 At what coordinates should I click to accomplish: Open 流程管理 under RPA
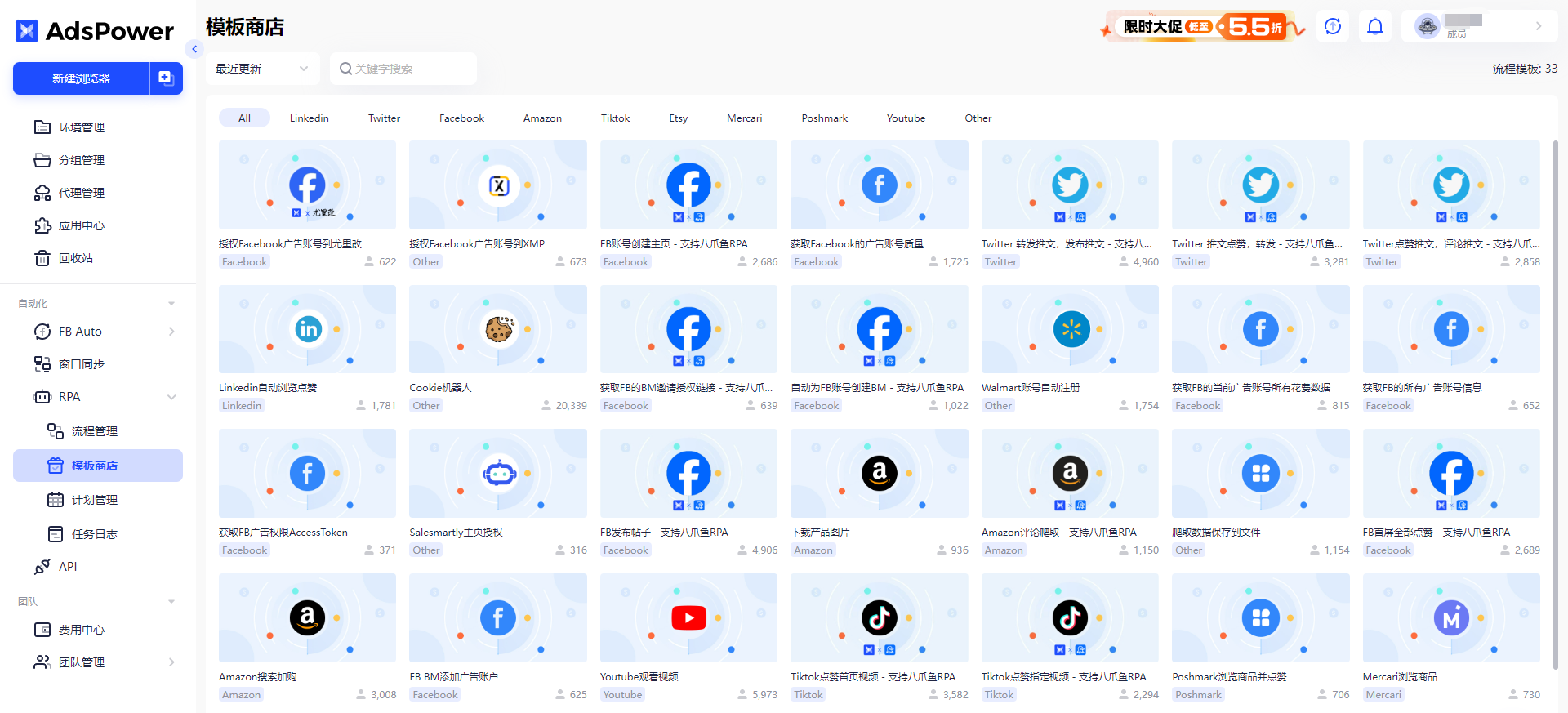pos(95,431)
